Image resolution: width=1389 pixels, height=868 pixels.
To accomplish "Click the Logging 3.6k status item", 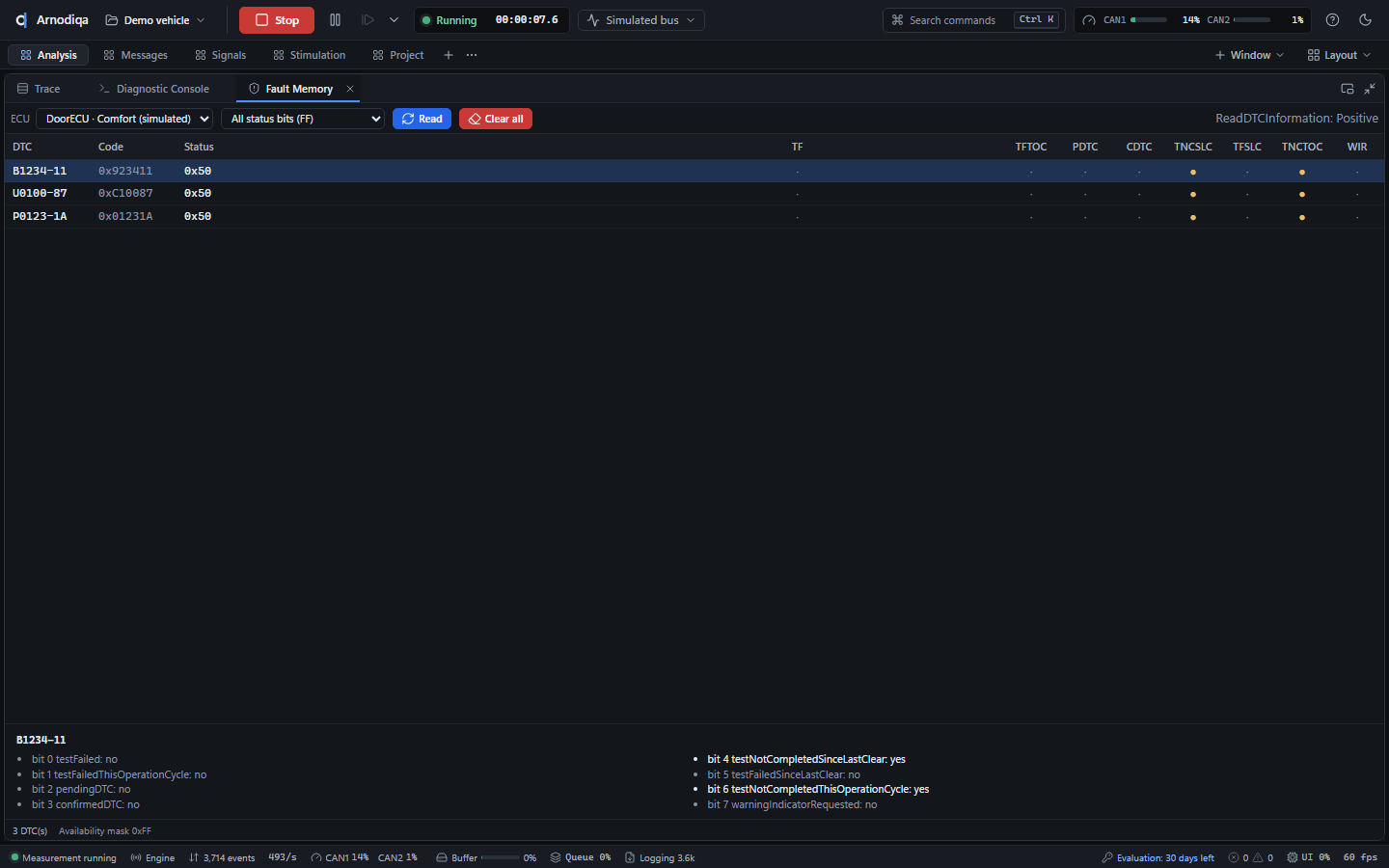I will click(660, 857).
